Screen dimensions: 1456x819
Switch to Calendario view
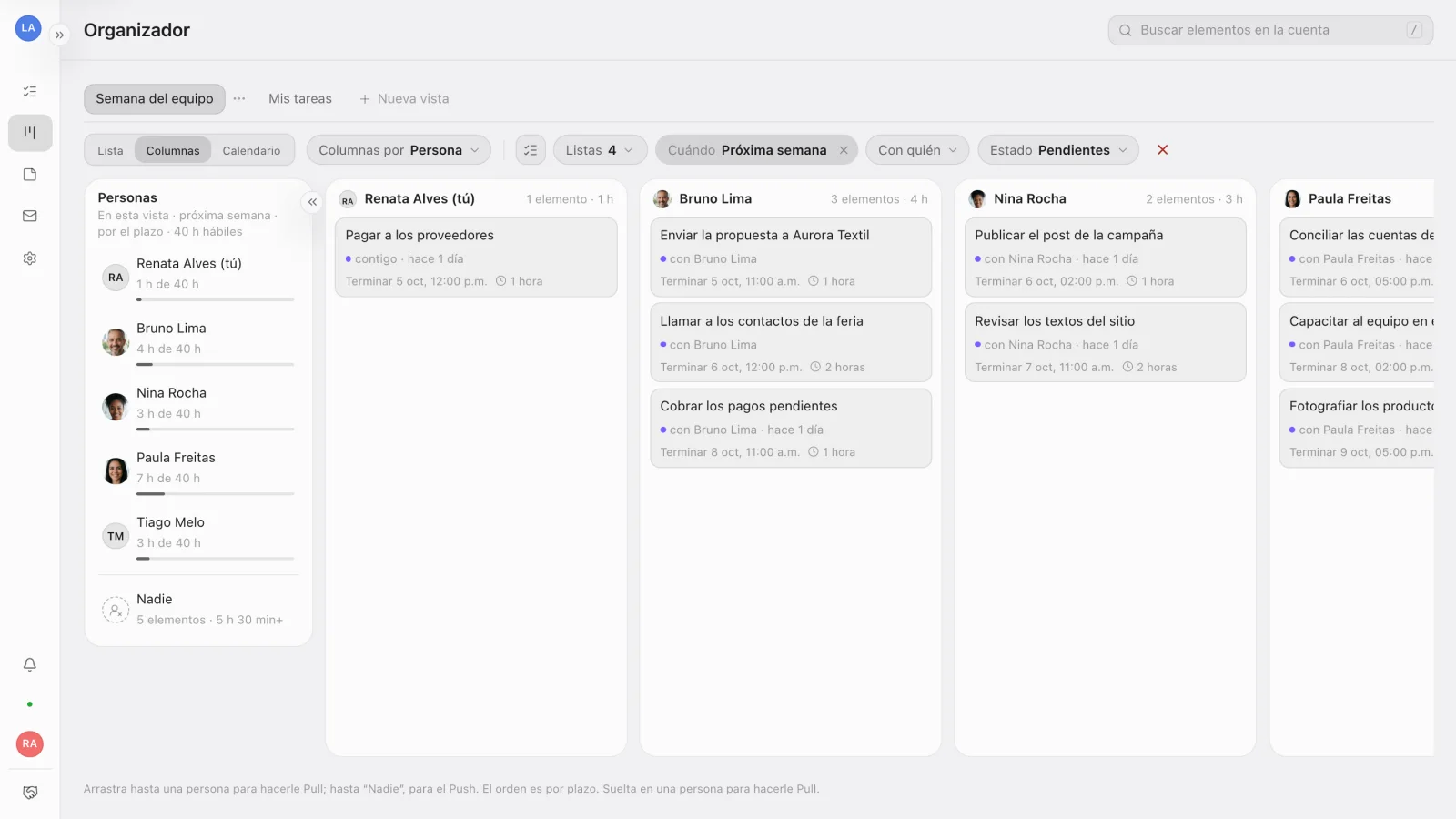point(251,151)
